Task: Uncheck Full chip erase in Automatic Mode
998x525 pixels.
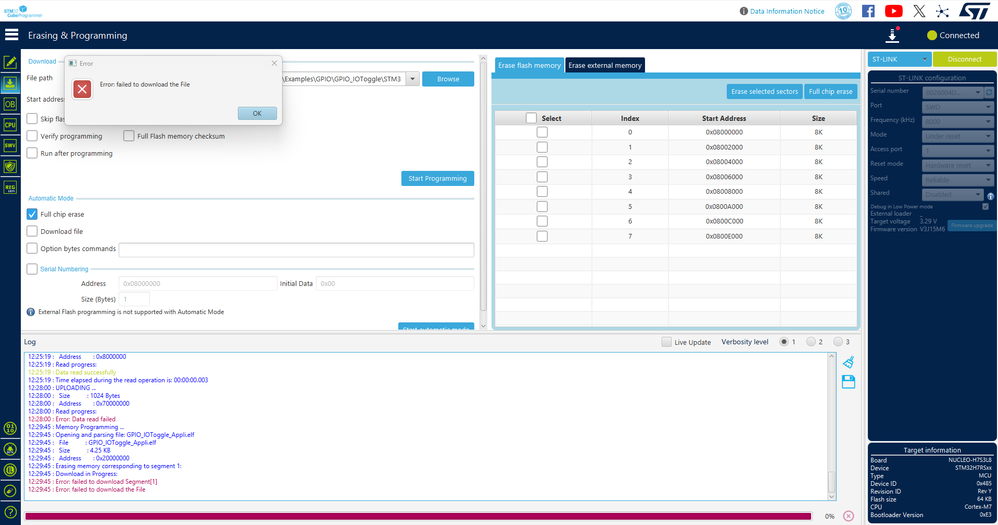Action: (x=32, y=214)
